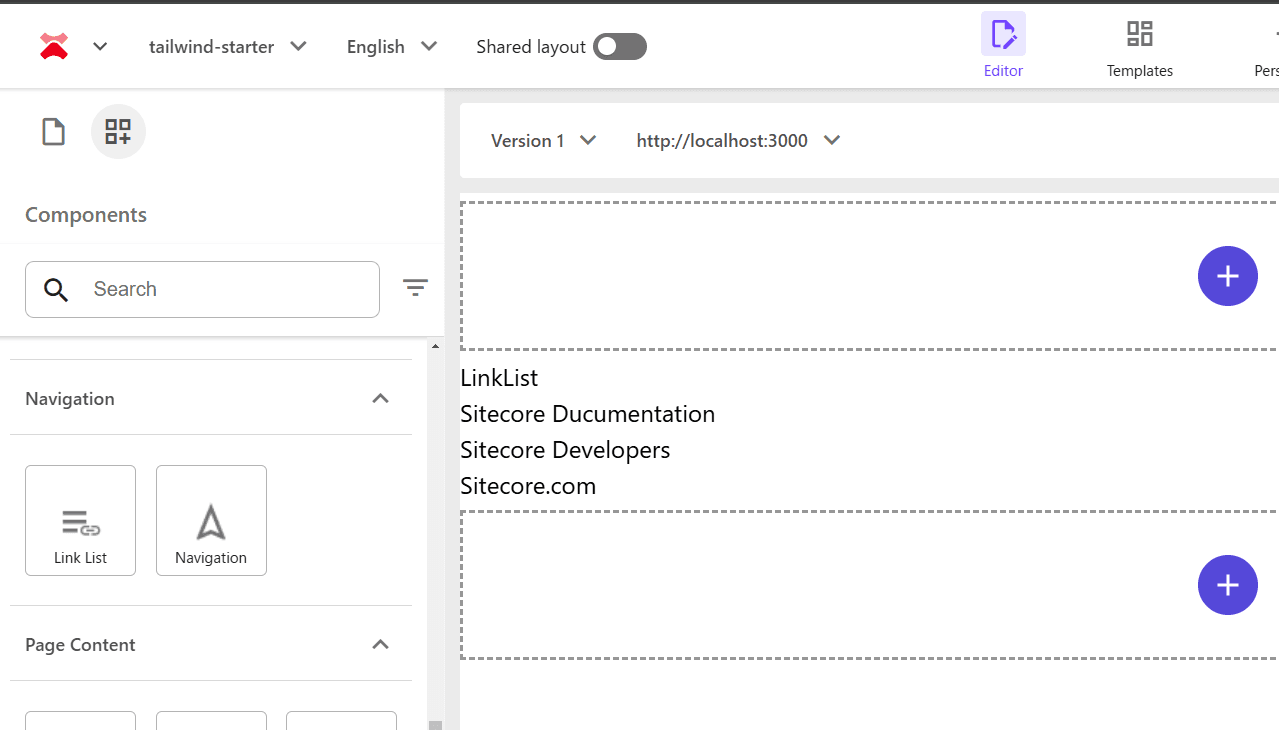This screenshot has height=730, width=1279.
Task: Click the filter components icon
Action: pyautogui.click(x=415, y=289)
